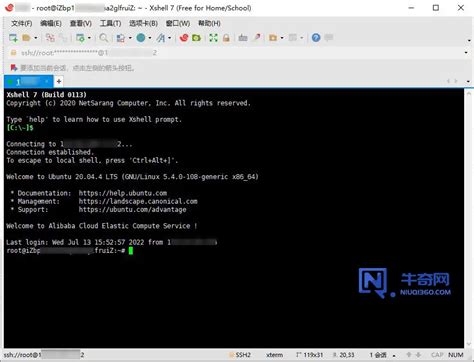
Task: Click the Font letter A icon
Action: pos(161,38)
